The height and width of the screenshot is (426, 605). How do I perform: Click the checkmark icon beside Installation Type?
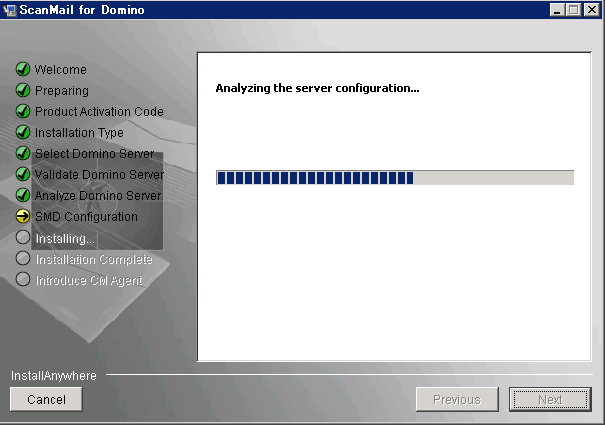pos(23,133)
